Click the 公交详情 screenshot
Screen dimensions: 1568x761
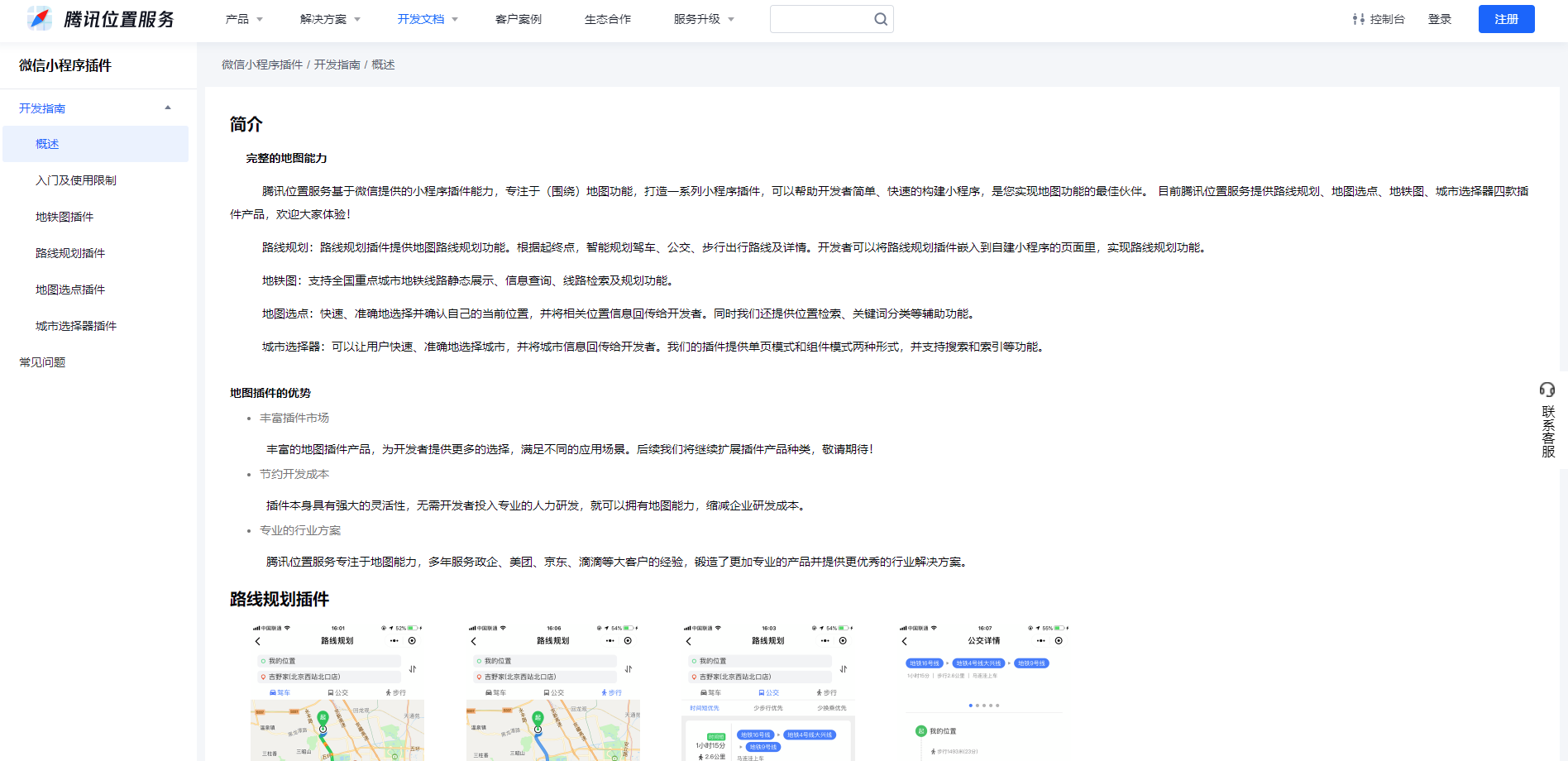[x=984, y=692]
